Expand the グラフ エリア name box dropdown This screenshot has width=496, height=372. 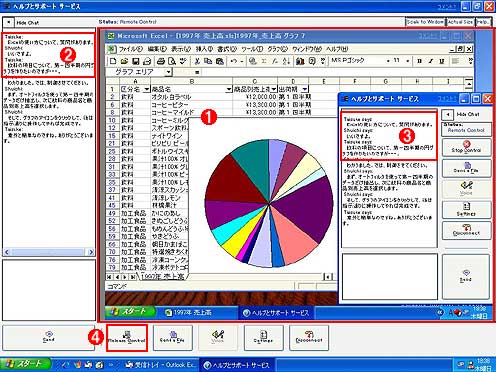[x=168, y=72]
